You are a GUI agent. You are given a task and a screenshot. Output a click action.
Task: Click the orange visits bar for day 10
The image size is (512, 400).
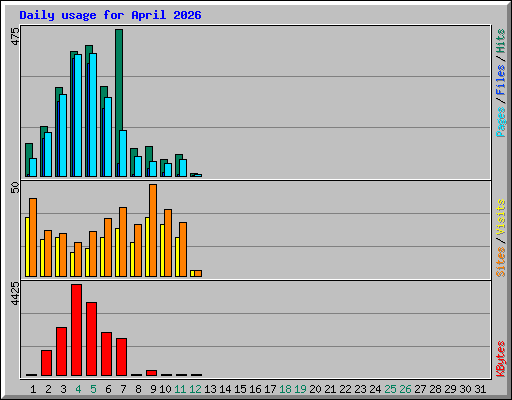(168, 243)
